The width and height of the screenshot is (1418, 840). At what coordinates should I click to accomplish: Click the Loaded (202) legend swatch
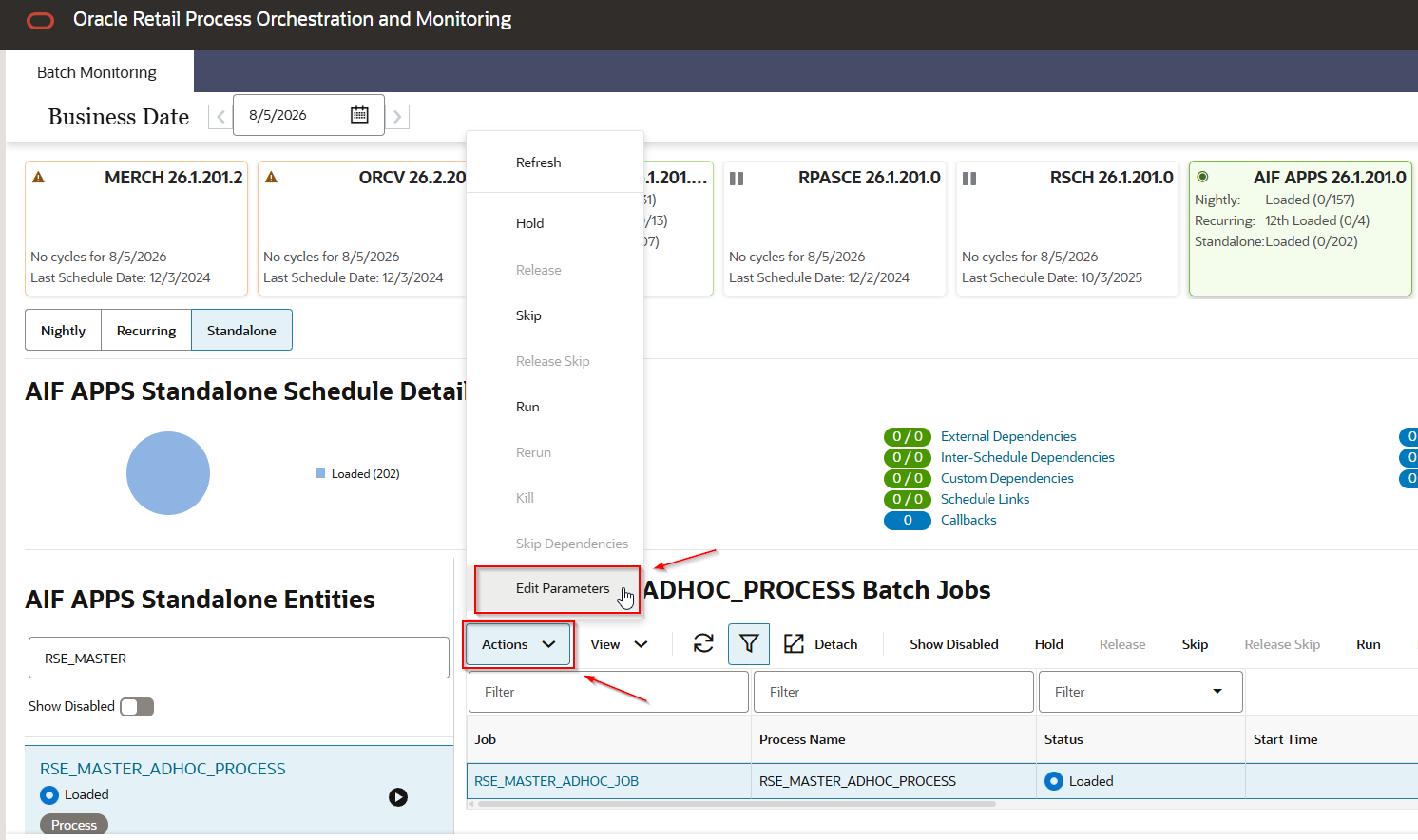tap(320, 473)
